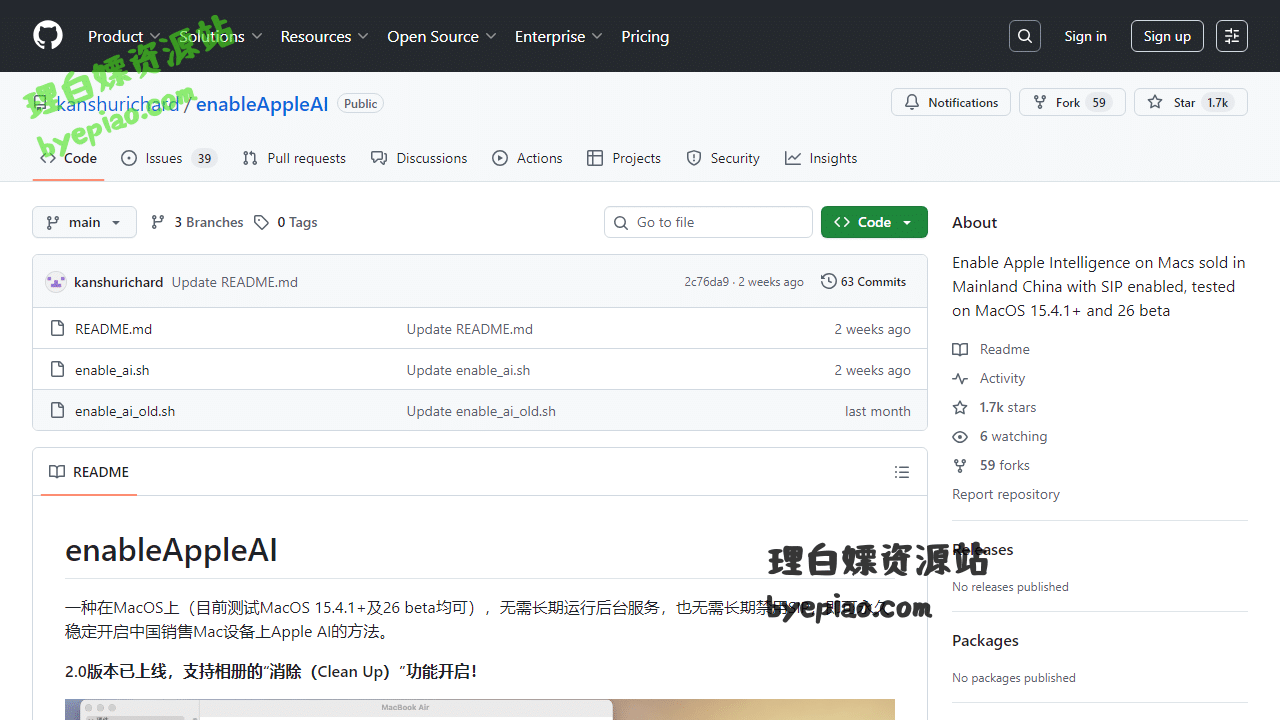The width and height of the screenshot is (1280, 720).
Task: Focus the Go to file search field
Action: point(708,222)
